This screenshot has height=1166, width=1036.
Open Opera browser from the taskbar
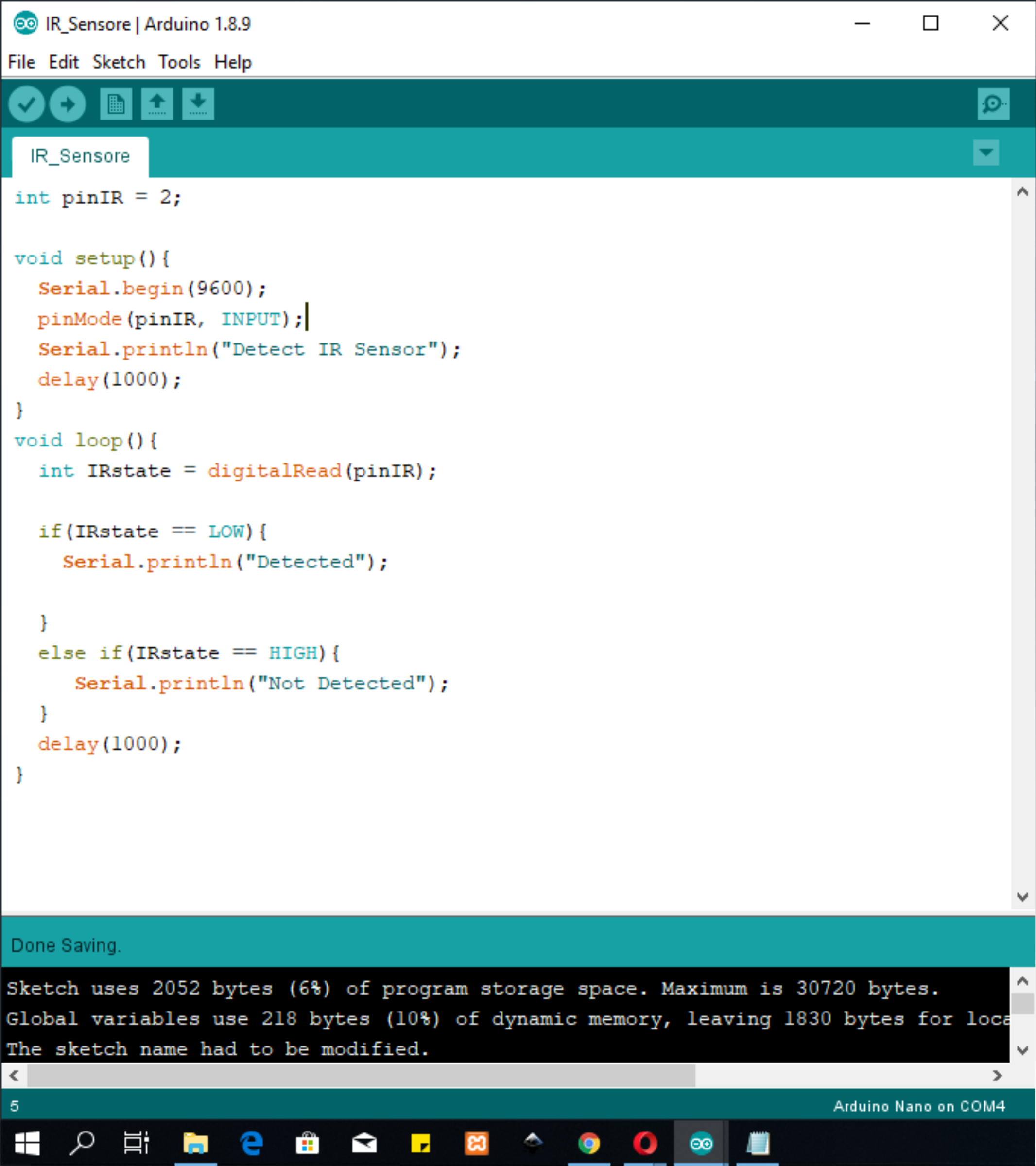645,1143
